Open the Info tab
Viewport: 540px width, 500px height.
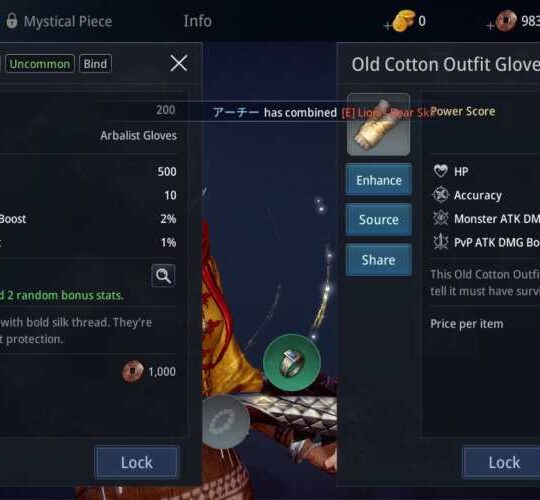[x=197, y=21]
